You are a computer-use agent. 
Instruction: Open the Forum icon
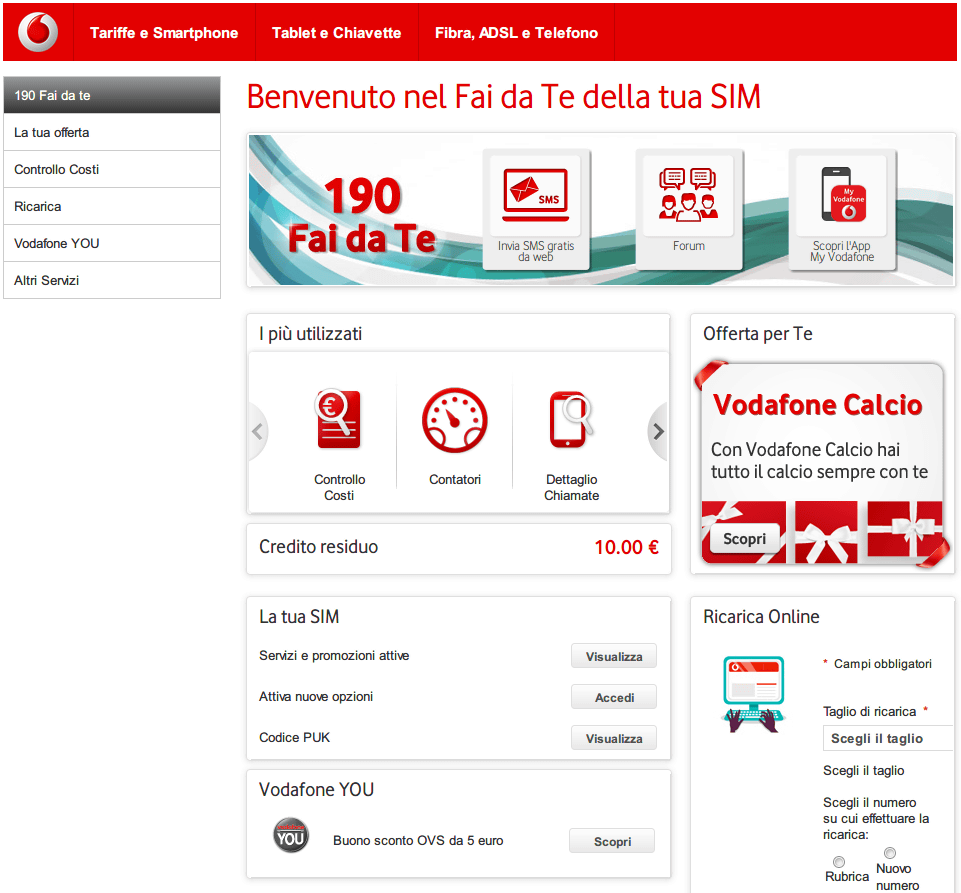click(x=688, y=209)
